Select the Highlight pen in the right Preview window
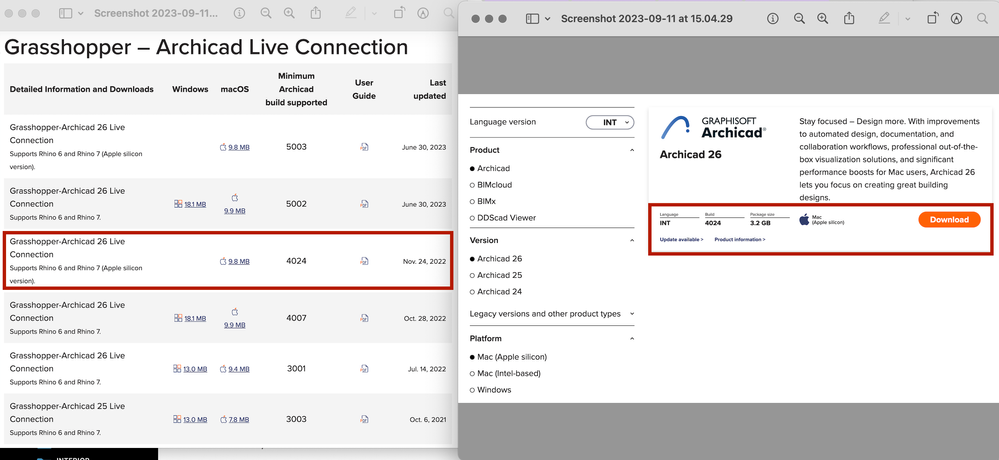Image resolution: width=999 pixels, height=460 pixels. (x=884, y=18)
